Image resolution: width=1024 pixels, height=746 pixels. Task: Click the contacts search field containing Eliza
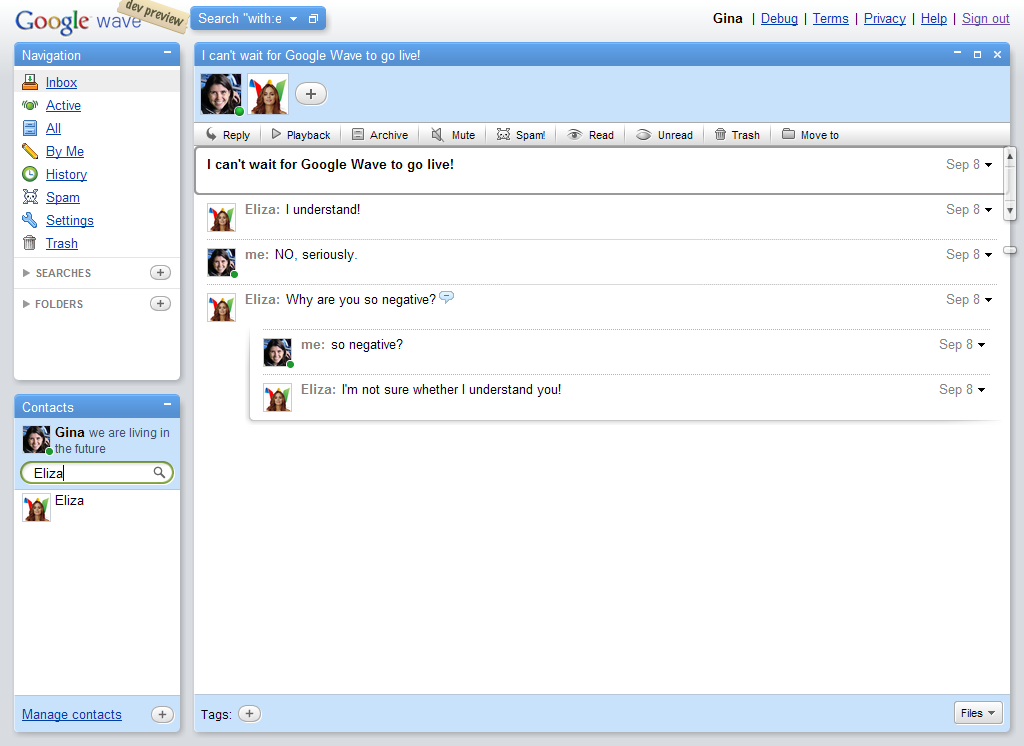[97, 473]
